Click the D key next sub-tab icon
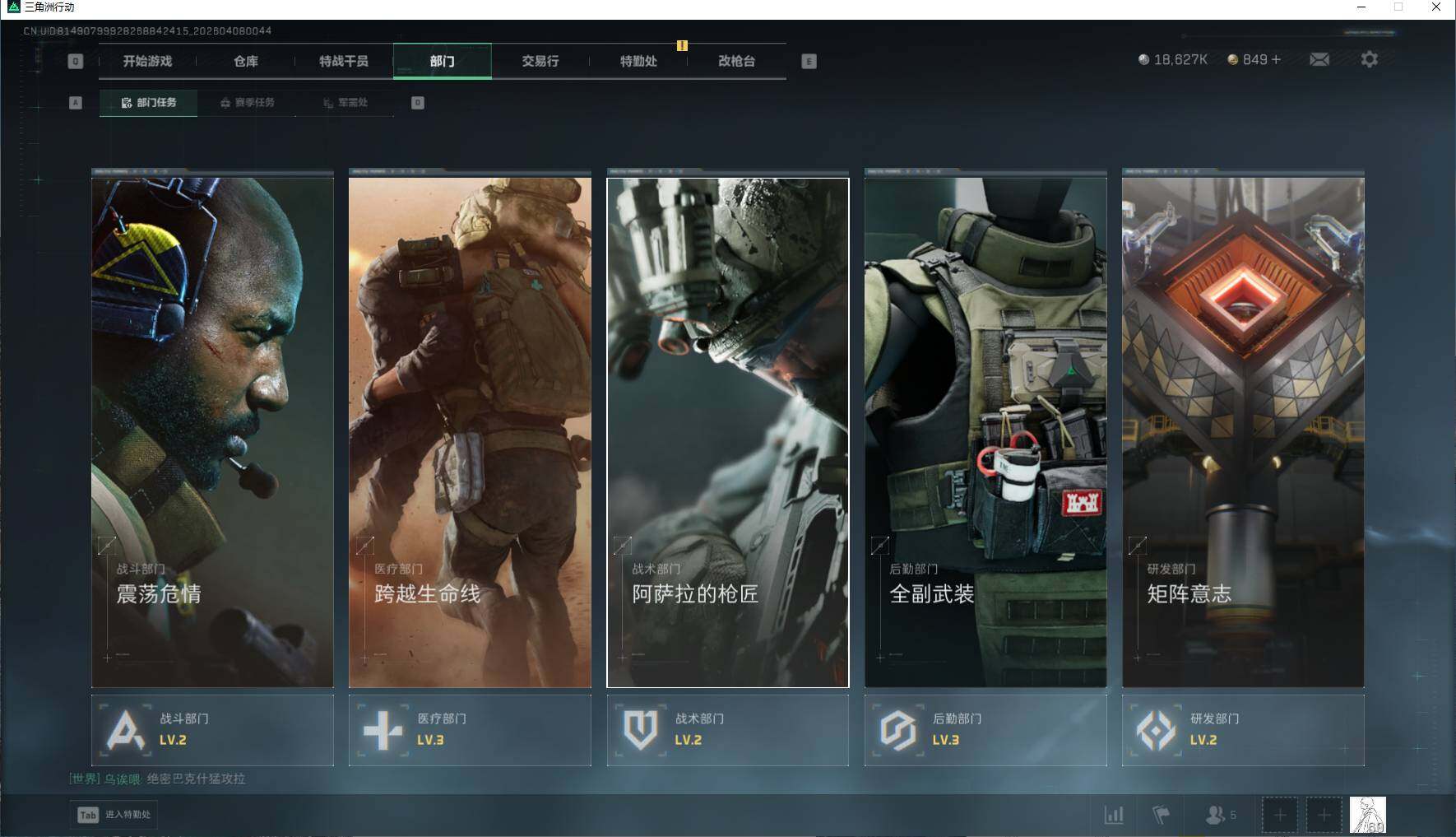 [418, 103]
